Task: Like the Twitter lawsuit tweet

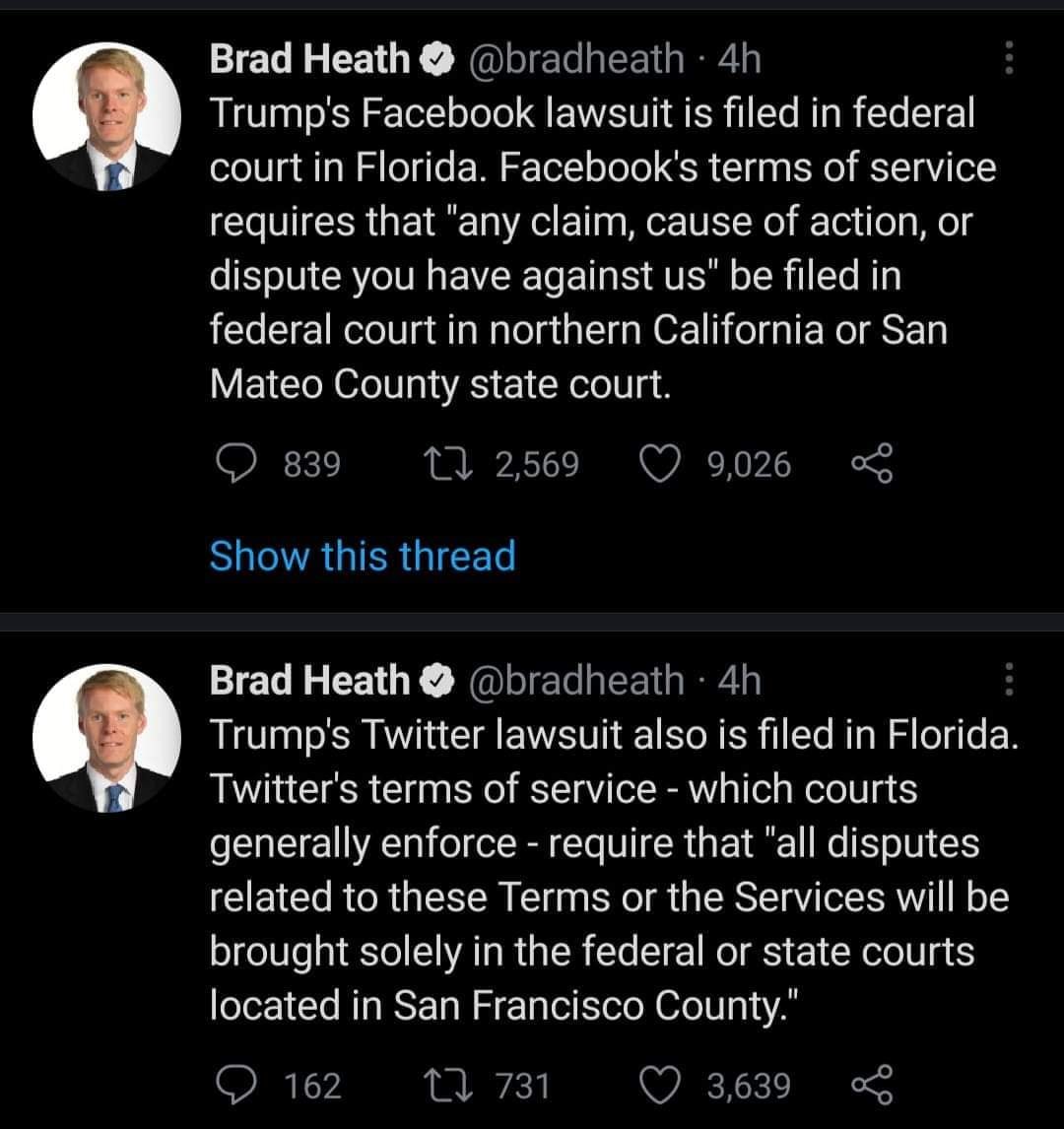Action: [660, 1085]
